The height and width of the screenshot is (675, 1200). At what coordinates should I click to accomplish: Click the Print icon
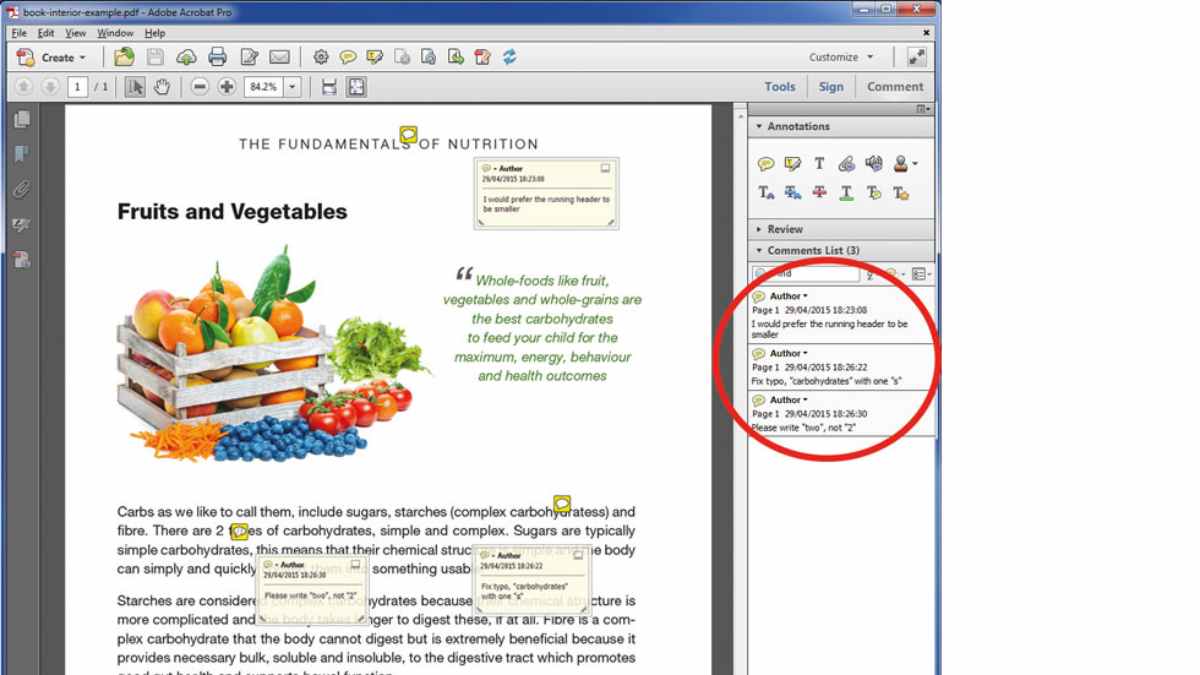tap(218, 57)
